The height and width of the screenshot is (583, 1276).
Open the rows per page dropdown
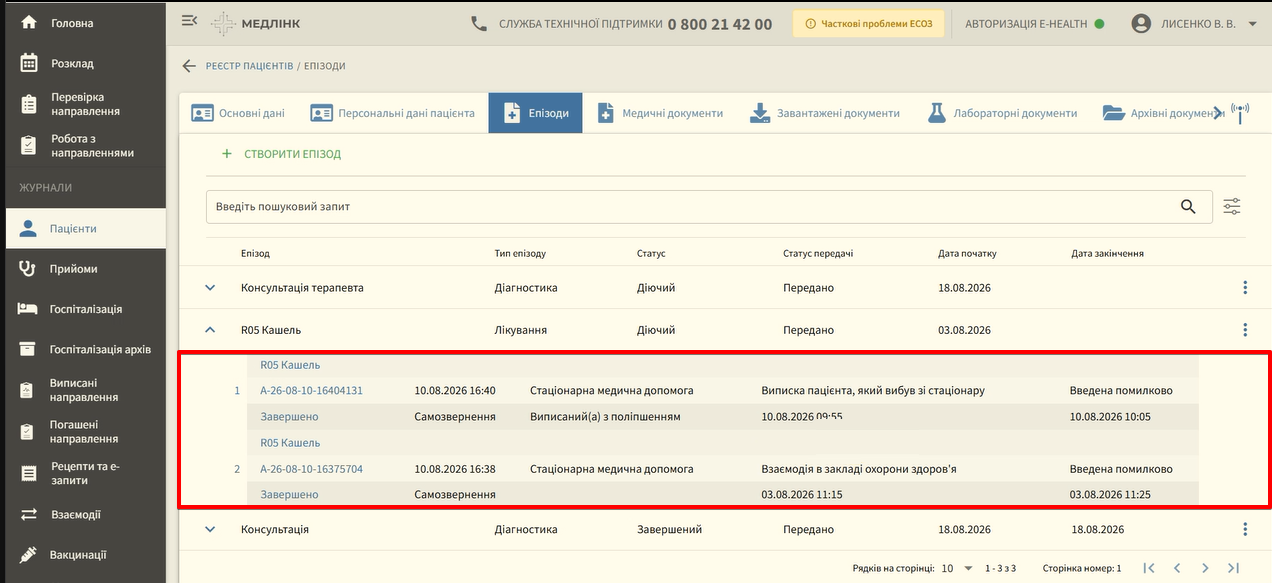pyautogui.click(x=958, y=568)
